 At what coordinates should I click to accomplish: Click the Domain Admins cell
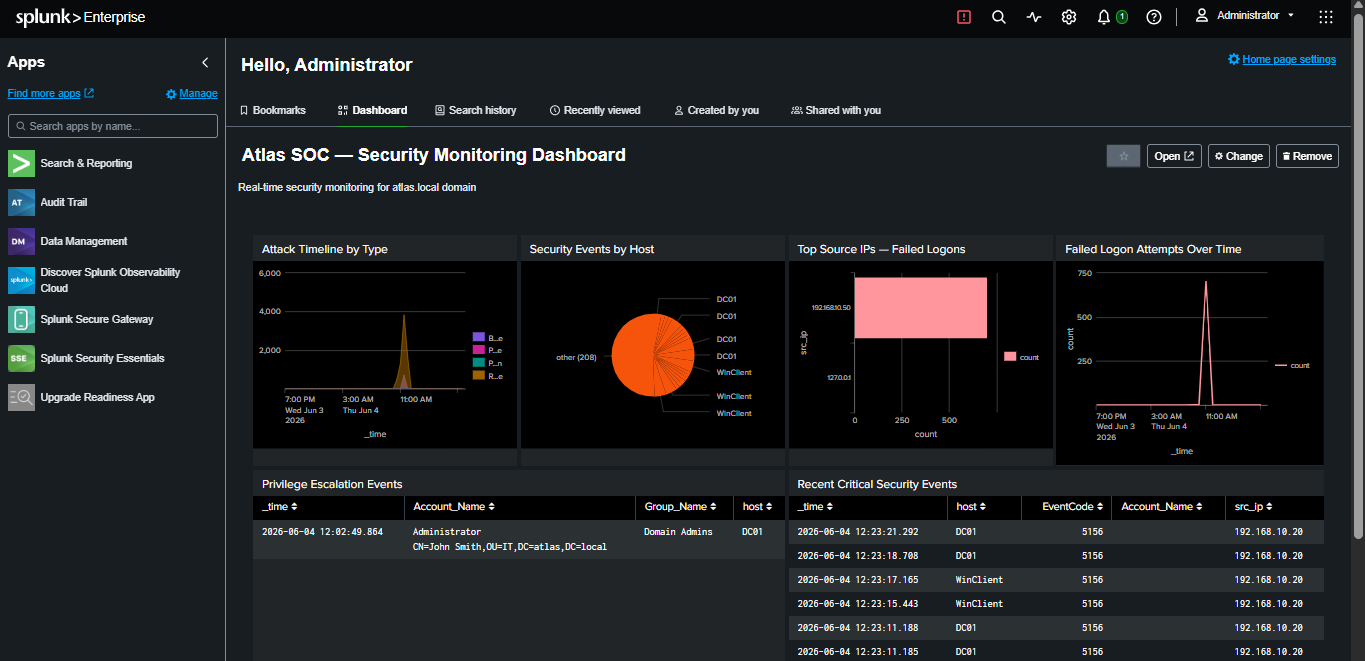[678, 532]
